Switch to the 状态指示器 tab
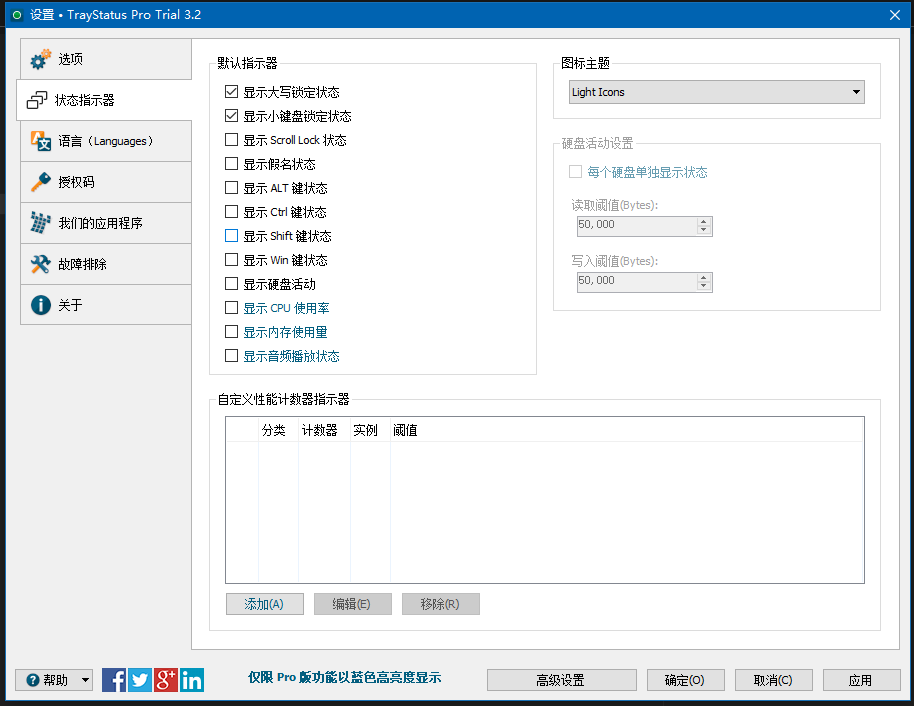This screenshot has width=914, height=706. pyautogui.click(x=104, y=100)
